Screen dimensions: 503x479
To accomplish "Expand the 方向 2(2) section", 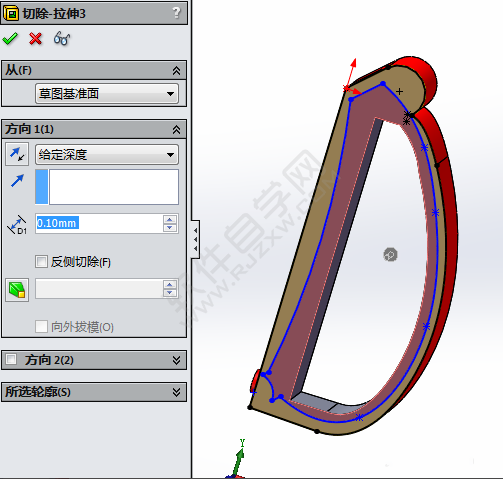I will [x=176, y=360].
